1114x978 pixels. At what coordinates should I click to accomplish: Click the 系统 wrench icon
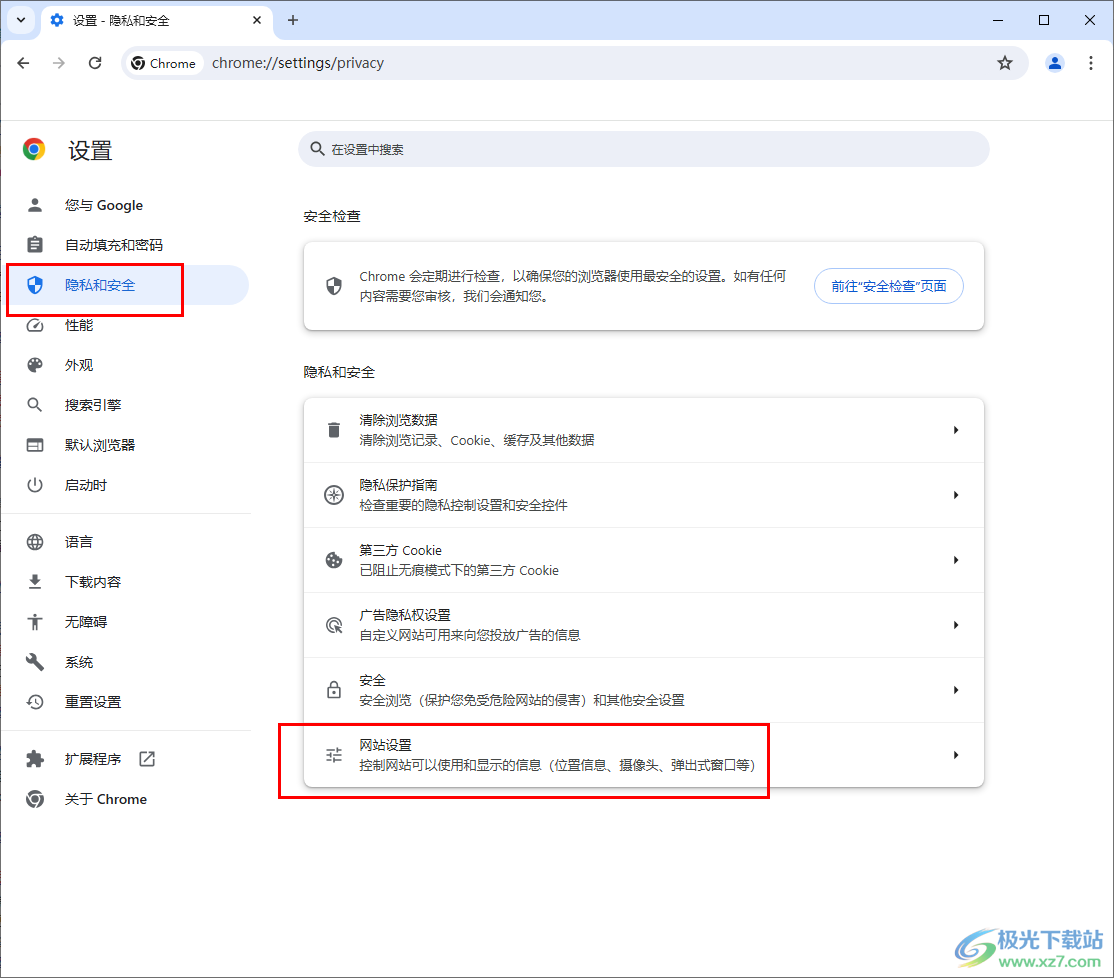click(x=35, y=662)
